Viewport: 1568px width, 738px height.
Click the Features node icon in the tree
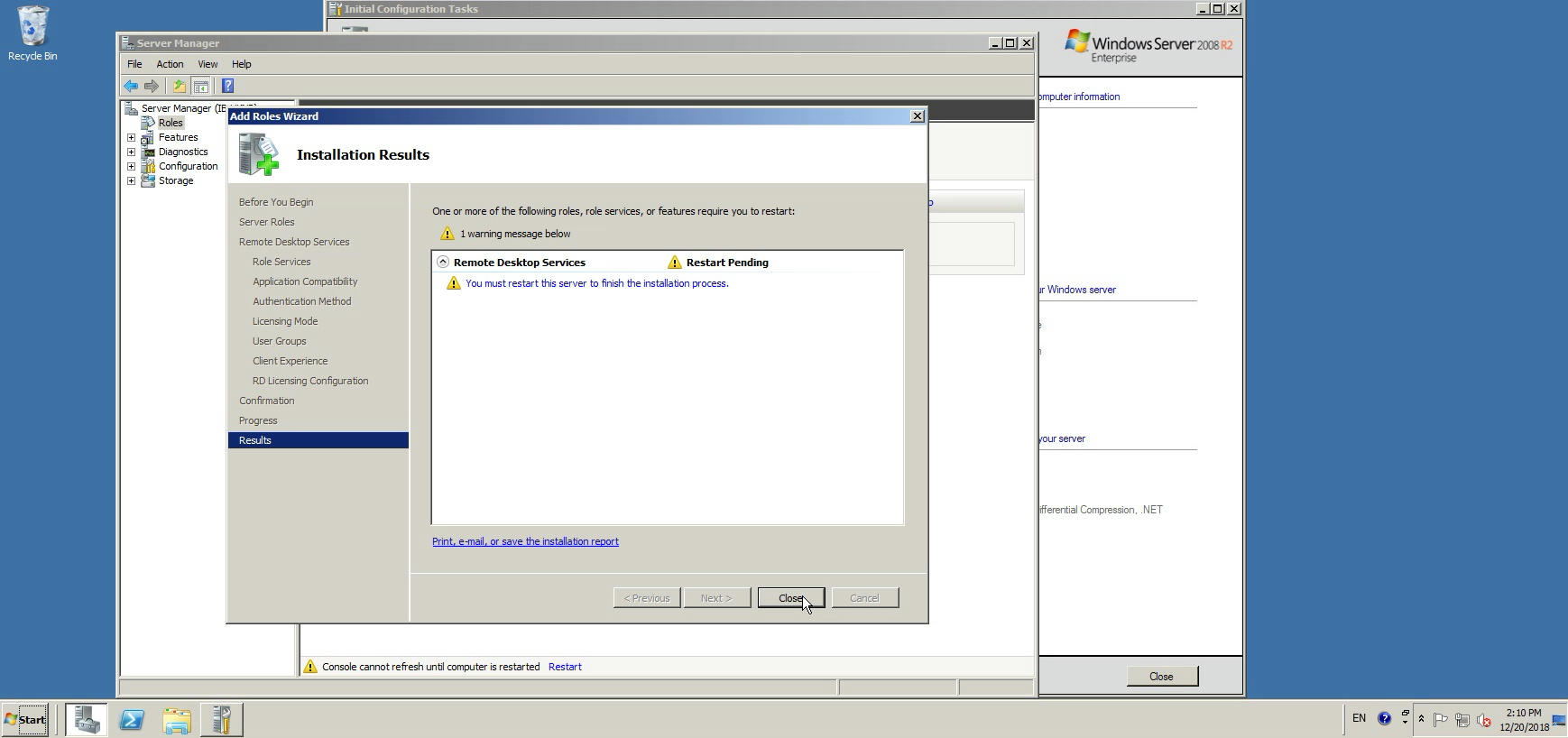pos(148,137)
